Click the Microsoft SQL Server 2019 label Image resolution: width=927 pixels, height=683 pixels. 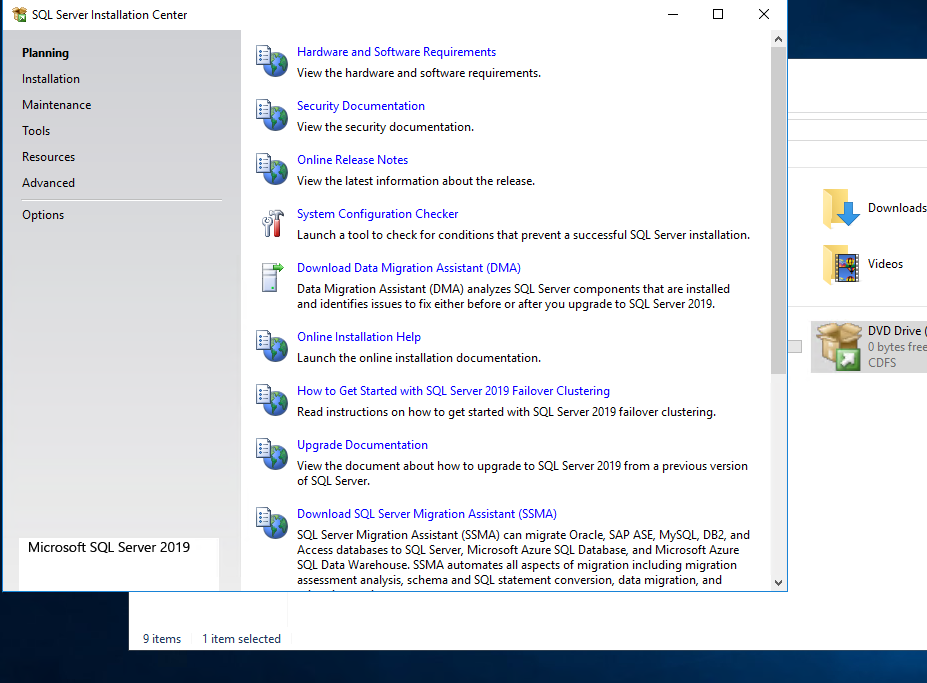point(109,548)
